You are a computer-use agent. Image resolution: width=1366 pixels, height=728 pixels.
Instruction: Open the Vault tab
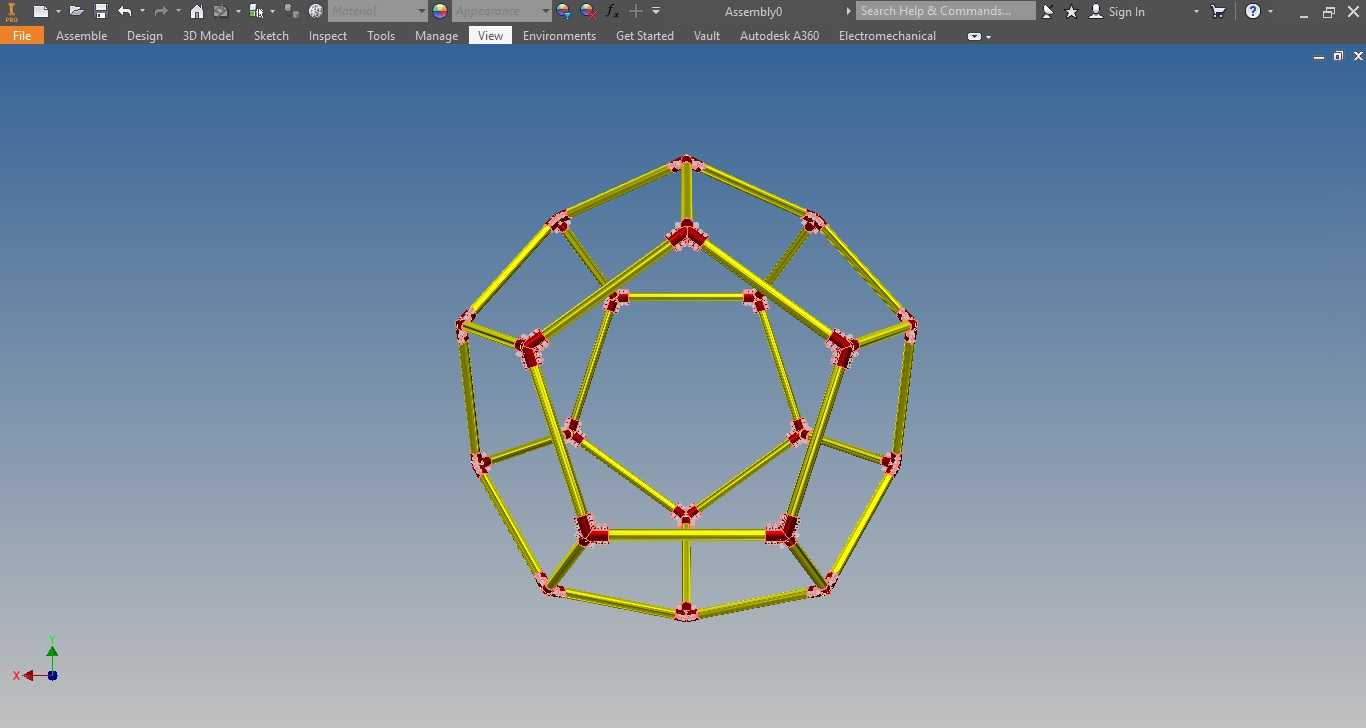[707, 35]
